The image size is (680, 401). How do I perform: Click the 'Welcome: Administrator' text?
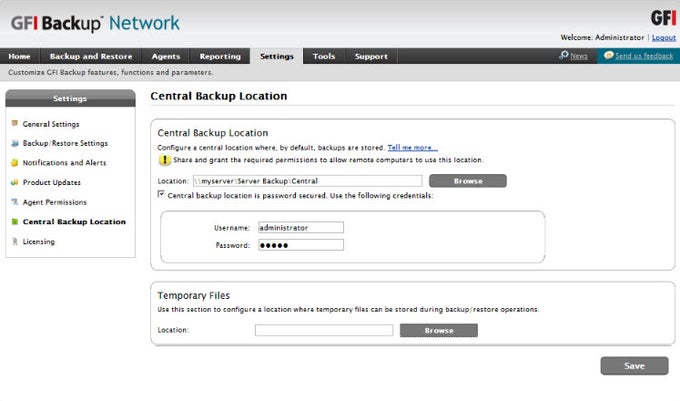coord(602,38)
